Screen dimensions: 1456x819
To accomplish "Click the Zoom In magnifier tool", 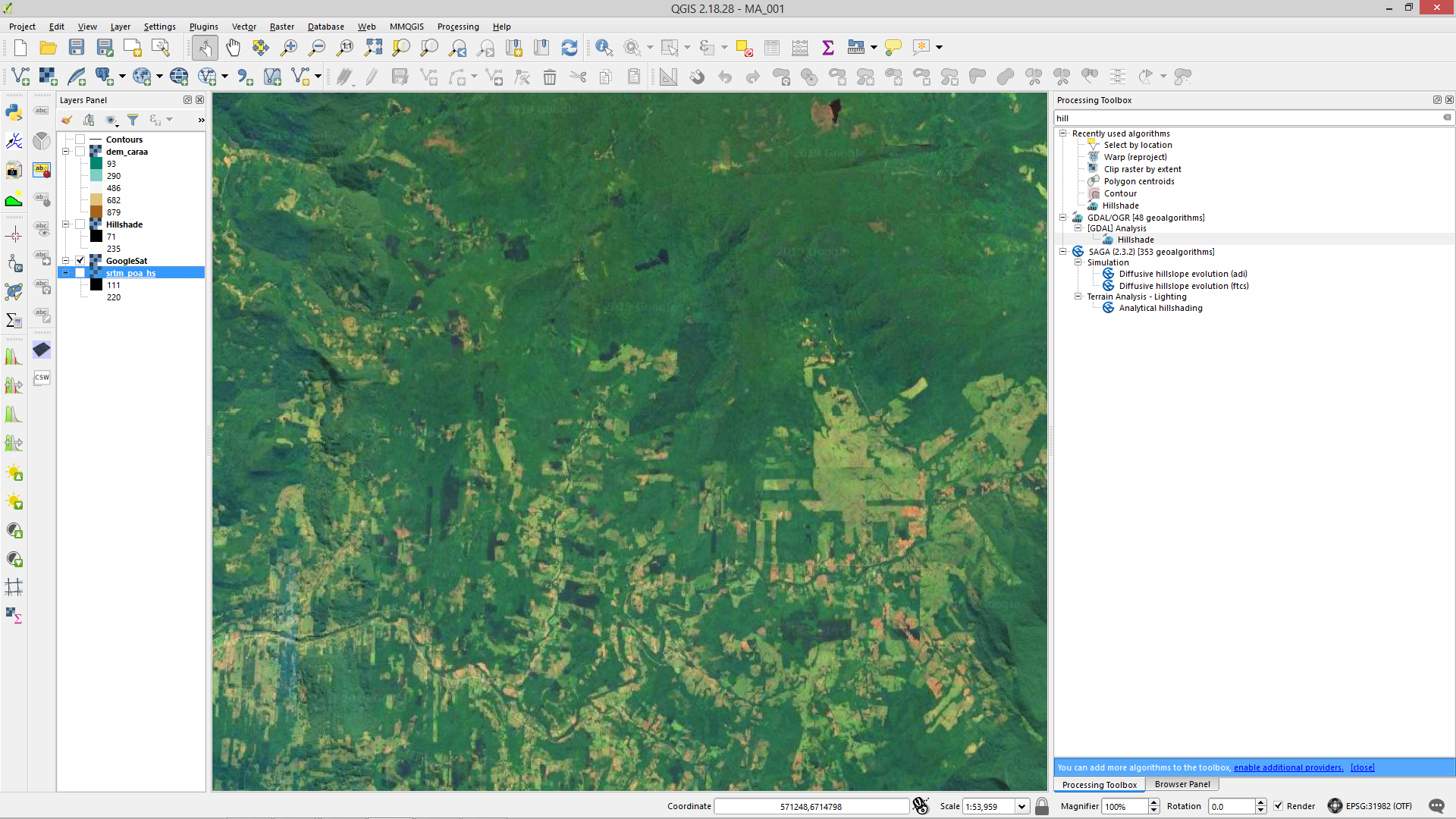I will coord(289,48).
